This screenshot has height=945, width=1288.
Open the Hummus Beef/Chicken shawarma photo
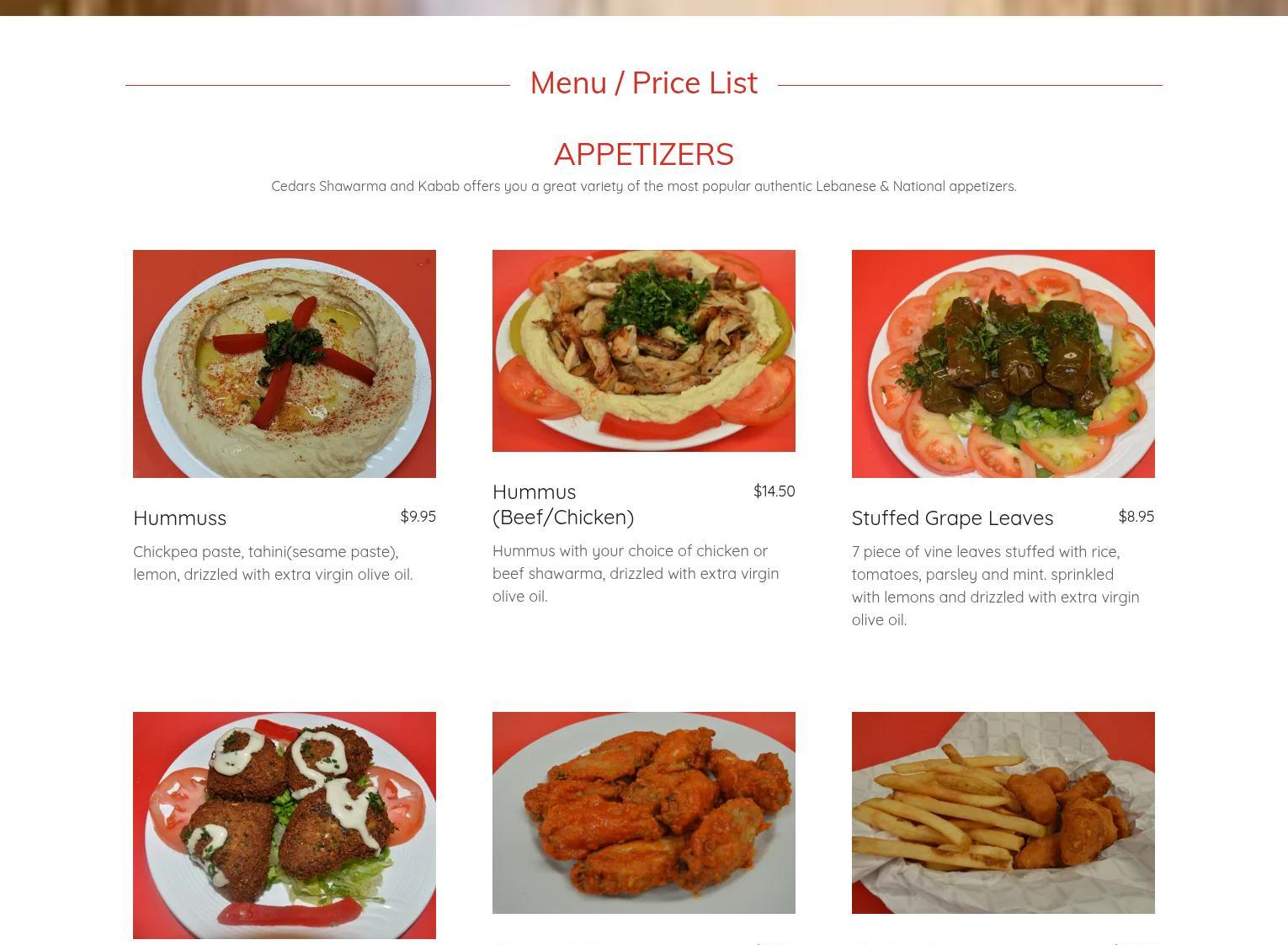coord(644,351)
